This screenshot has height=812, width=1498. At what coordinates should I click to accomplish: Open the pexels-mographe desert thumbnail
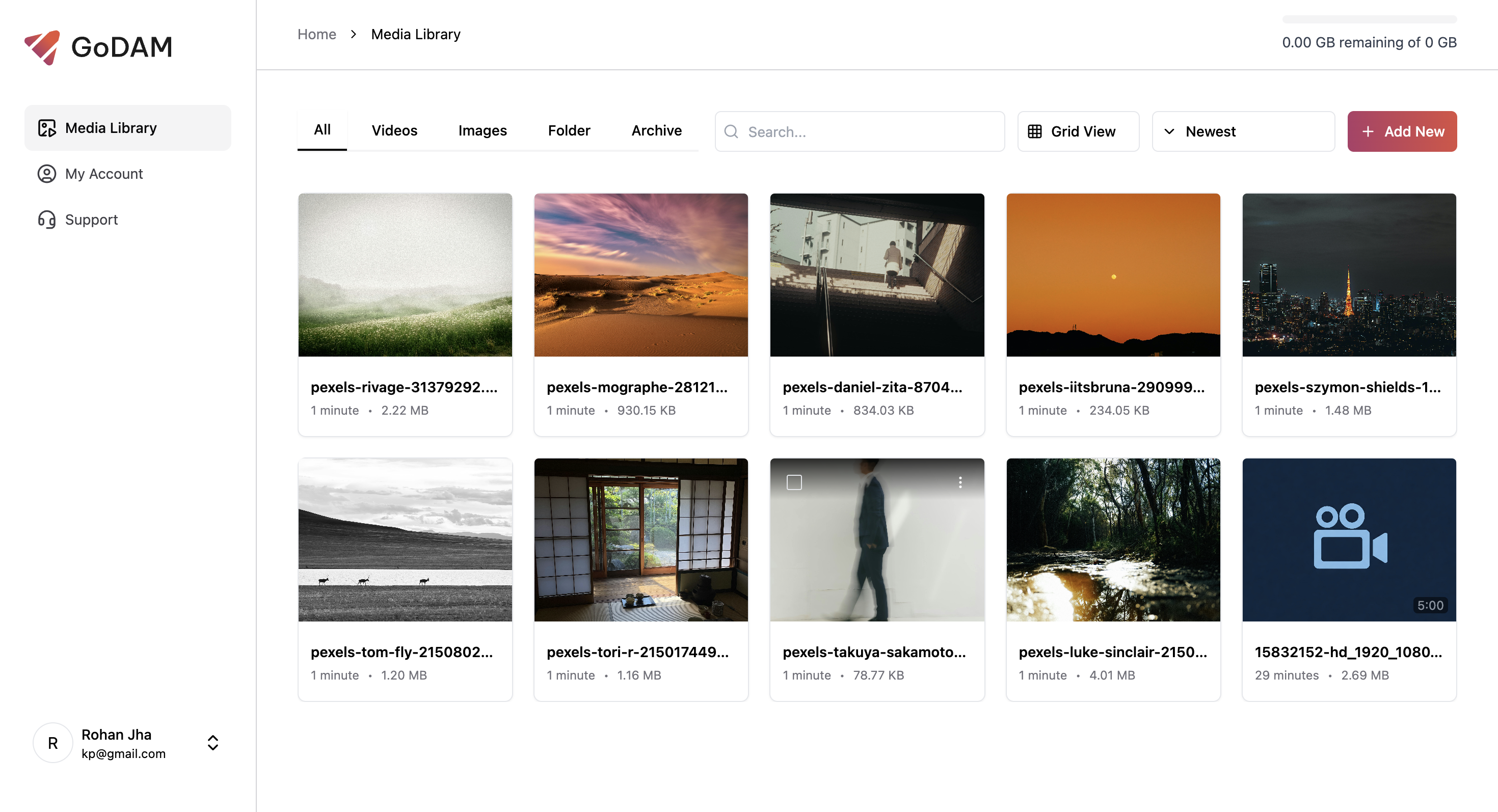point(640,275)
